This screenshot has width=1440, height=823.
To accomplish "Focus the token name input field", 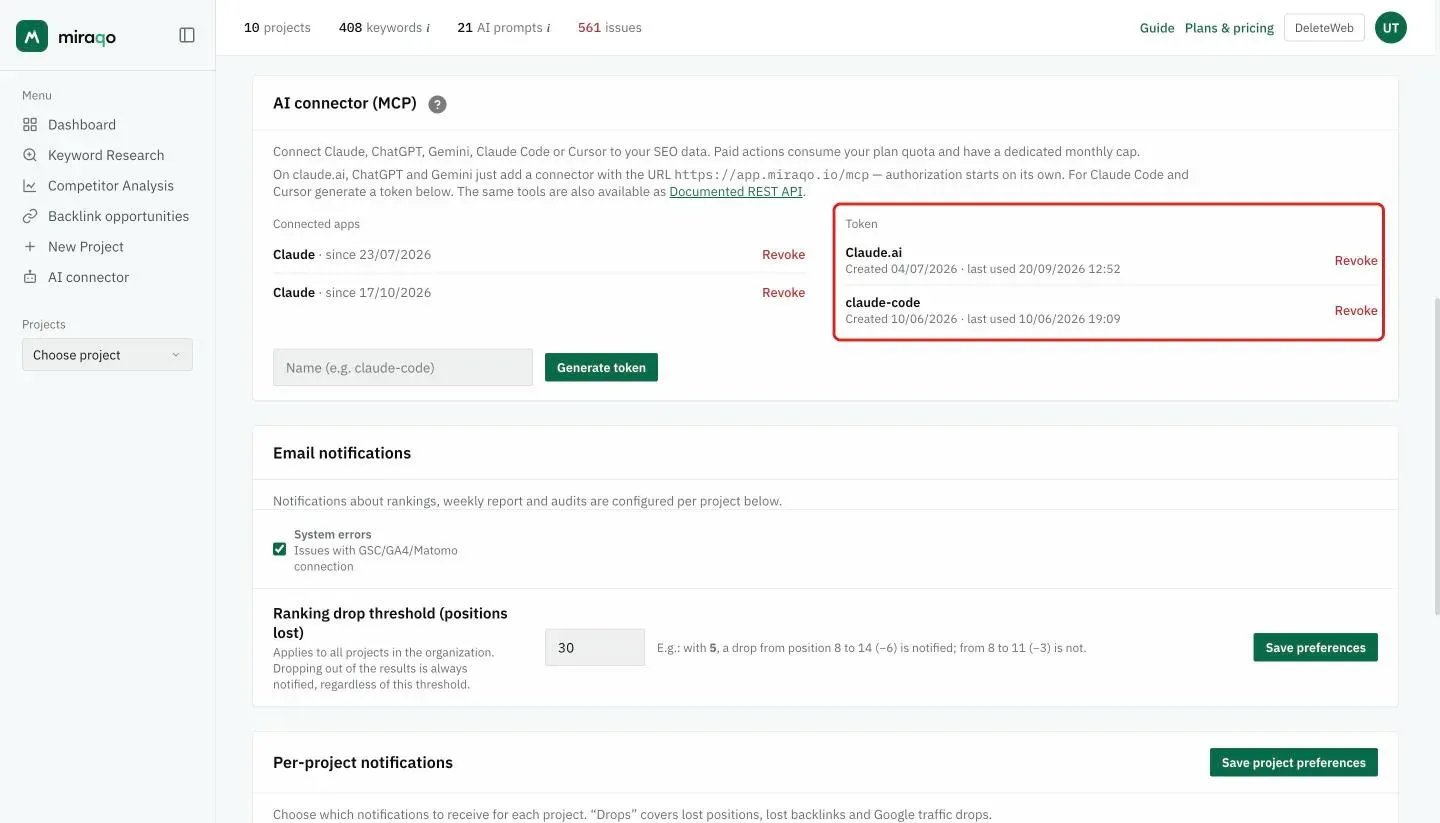I will click(403, 368).
